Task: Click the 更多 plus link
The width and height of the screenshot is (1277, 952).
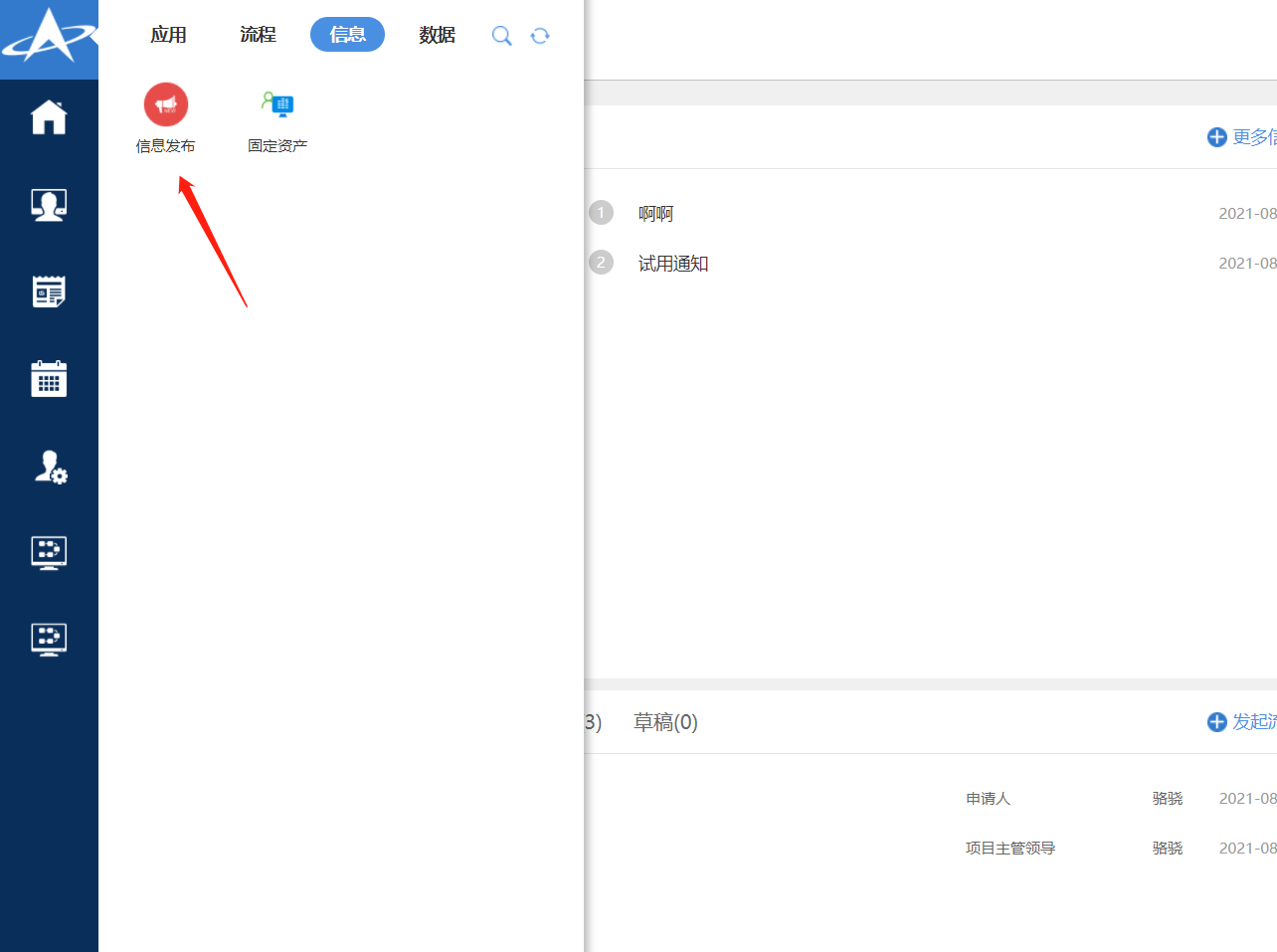Action: 1241,137
